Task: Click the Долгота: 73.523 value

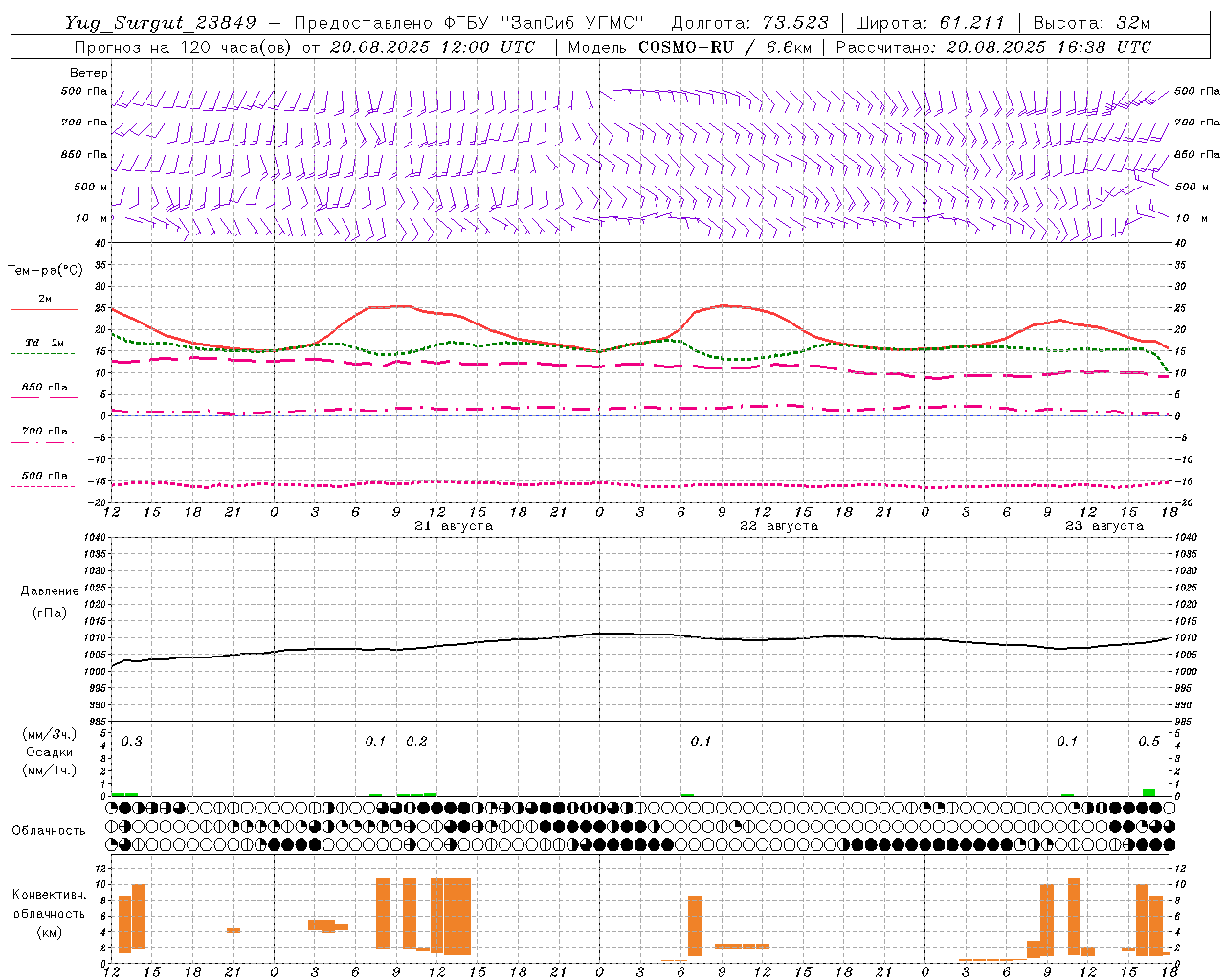Action: 750,23
